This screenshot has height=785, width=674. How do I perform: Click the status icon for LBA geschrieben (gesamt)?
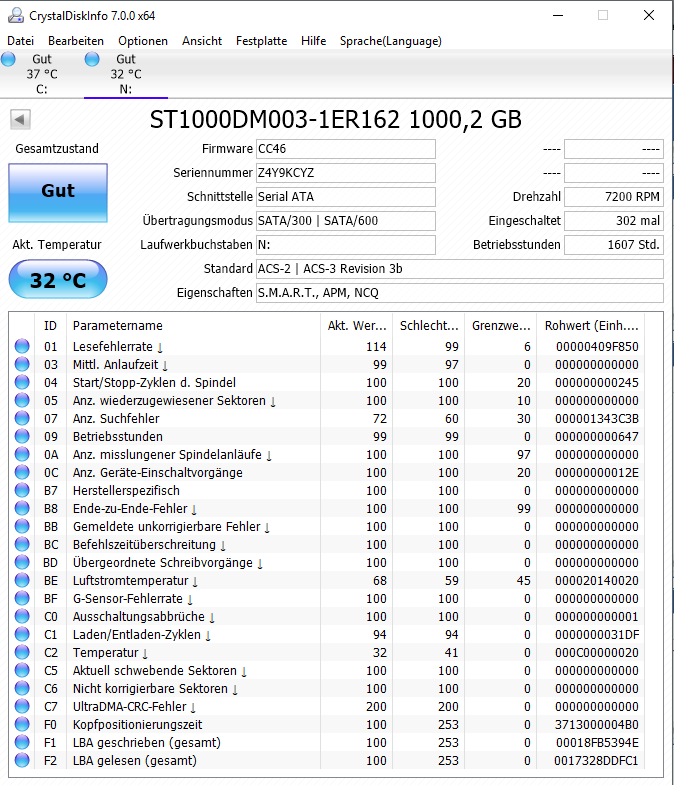(x=22, y=743)
